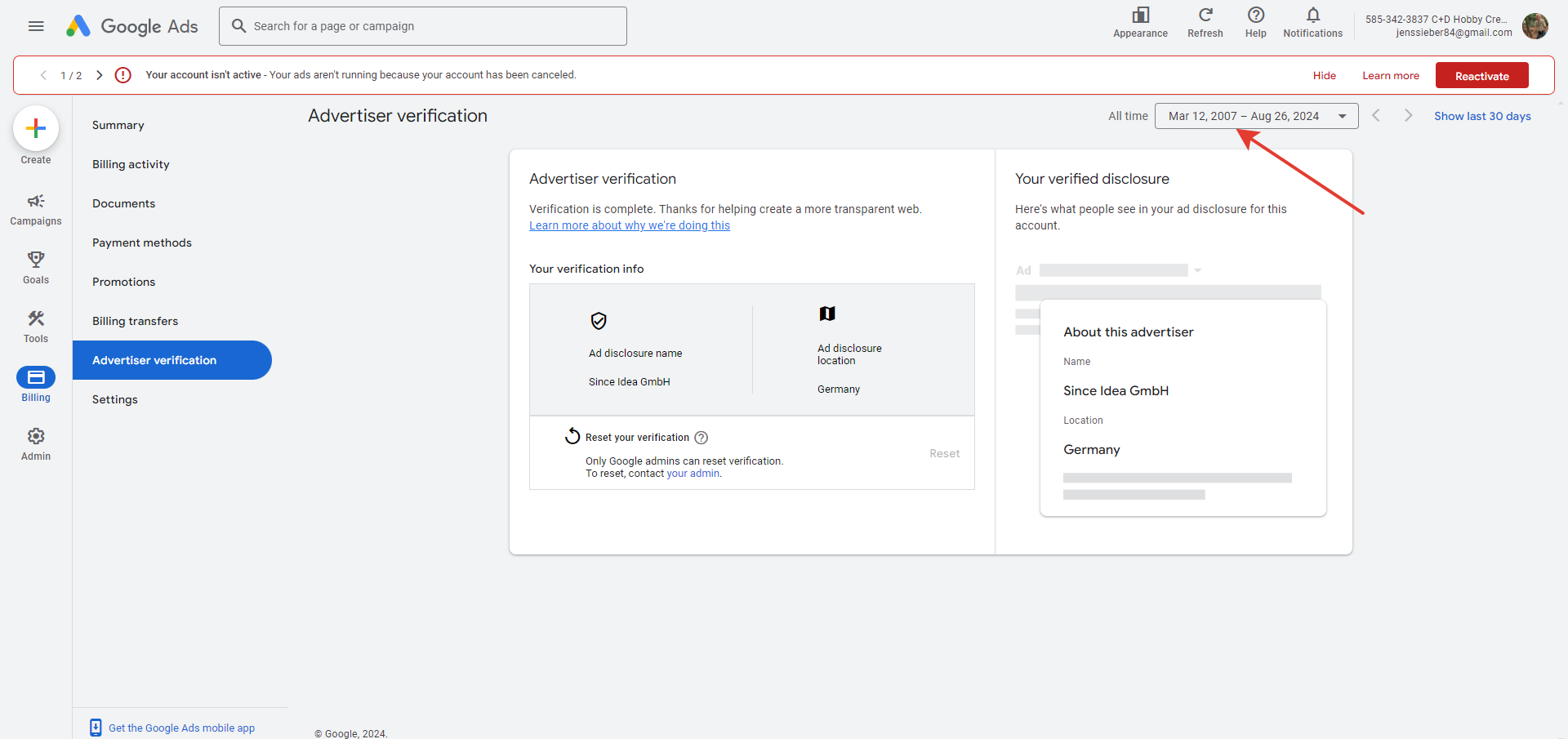Image resolution: width=1568 pixels, height=739 pixels.
Task: Select Billing in the left rail
Action: tap(36, 385)
